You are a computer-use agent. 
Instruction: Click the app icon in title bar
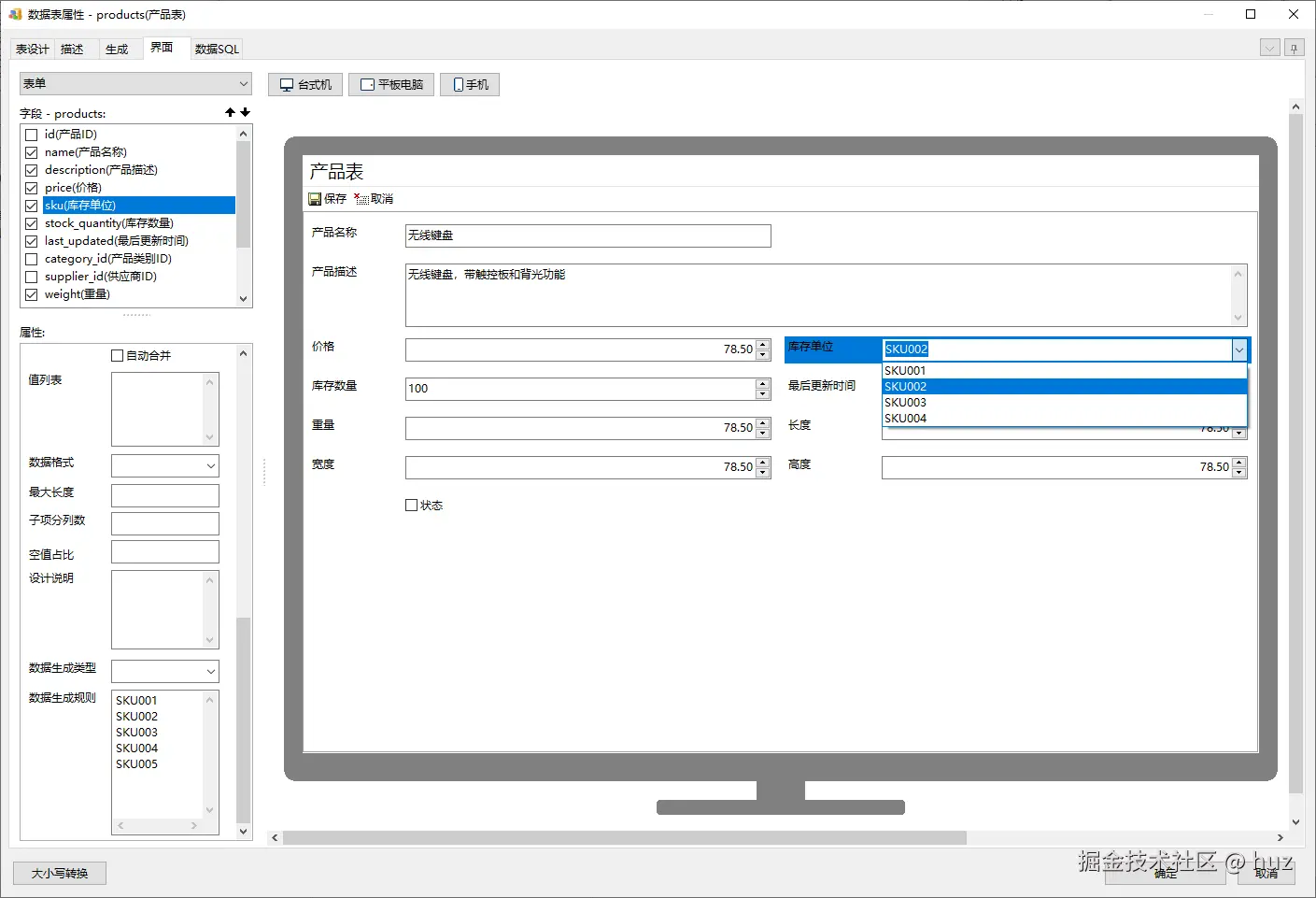pos(15,14)
